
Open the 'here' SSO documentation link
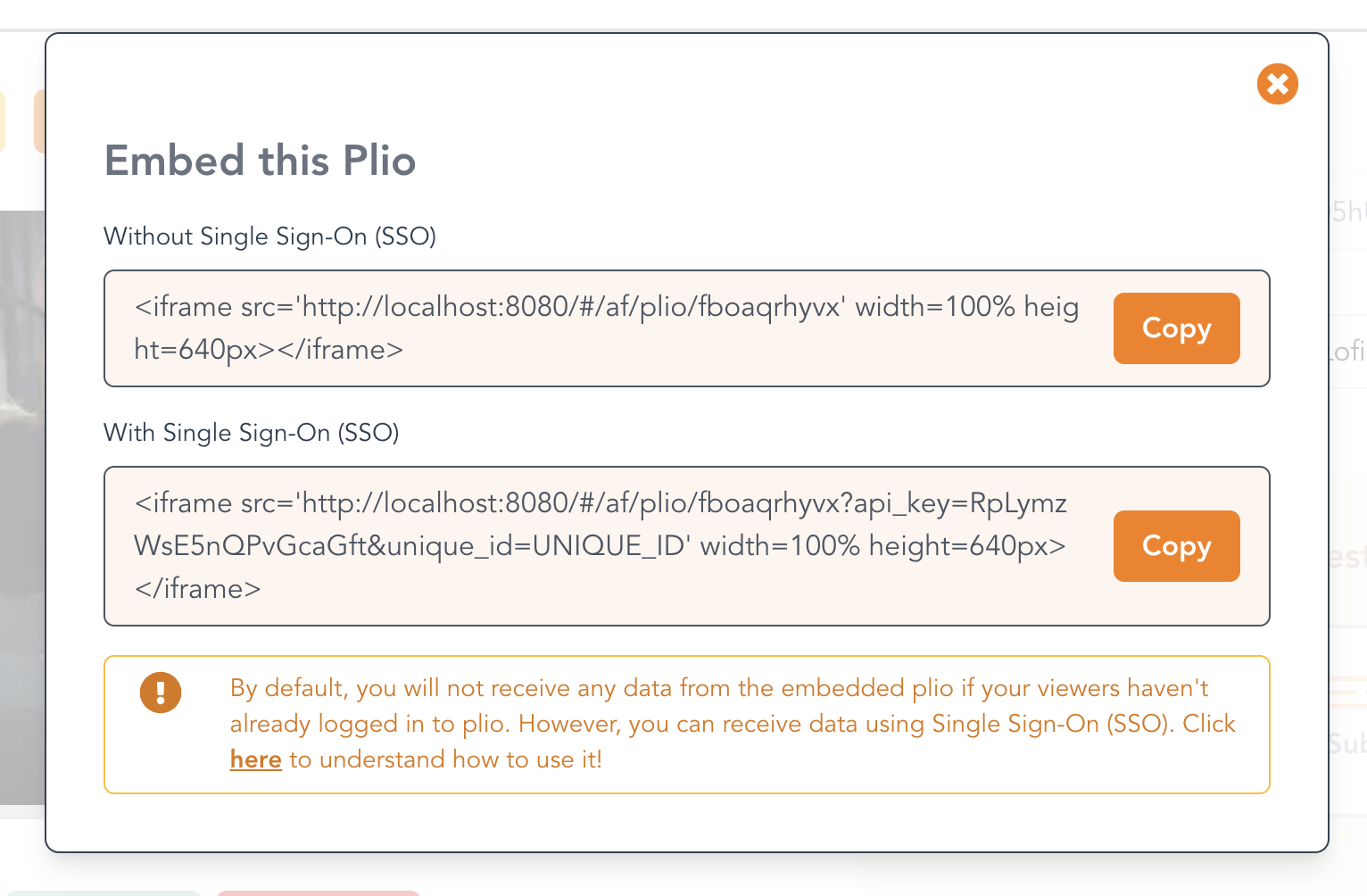click(x=255, y=759)
